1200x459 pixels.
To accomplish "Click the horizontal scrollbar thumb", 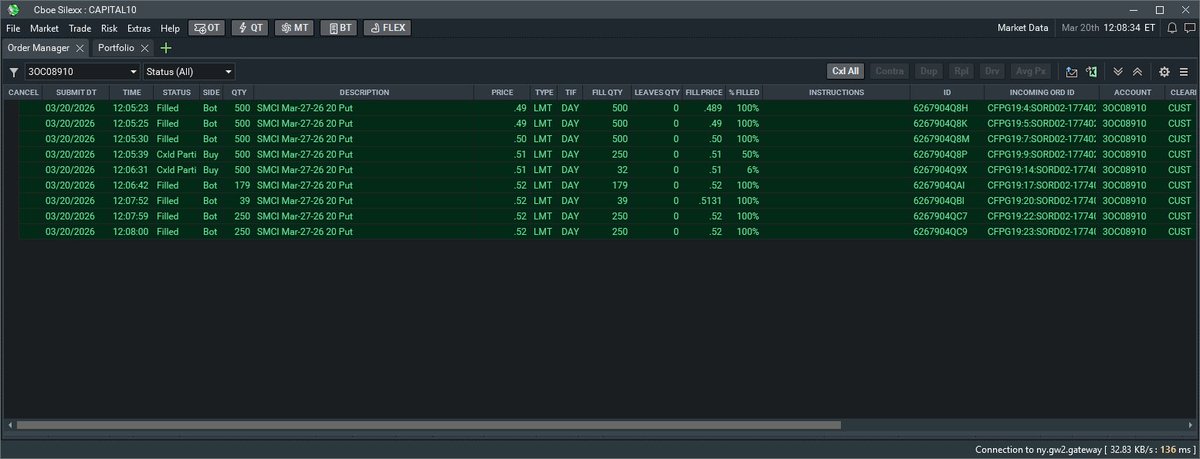I will click(428, 425).
